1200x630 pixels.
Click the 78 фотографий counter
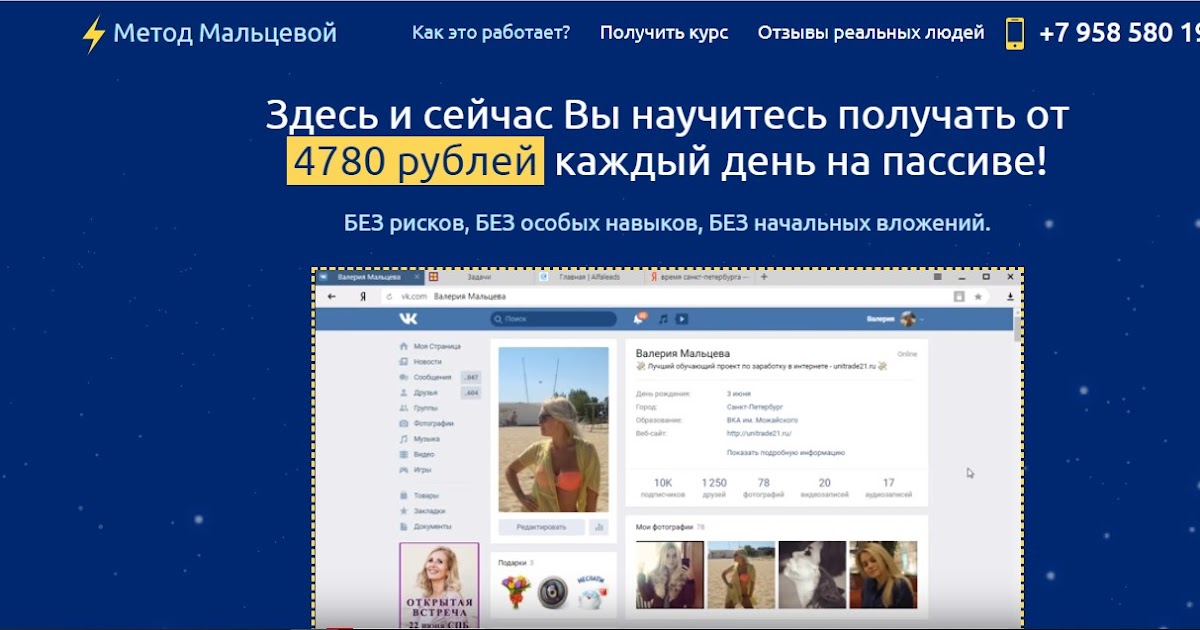[764, 487]
